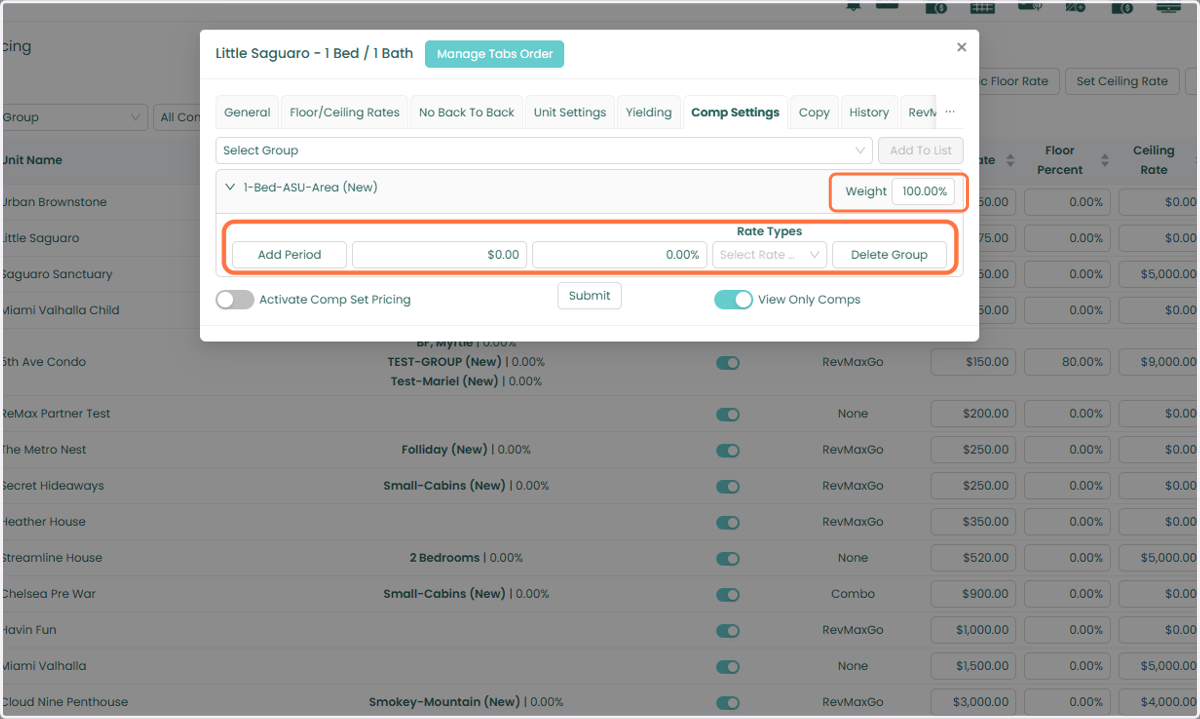Toggle the switch in Streamline House row
The height and width of the screenshot is (719, 1200).
pos(728,558)
